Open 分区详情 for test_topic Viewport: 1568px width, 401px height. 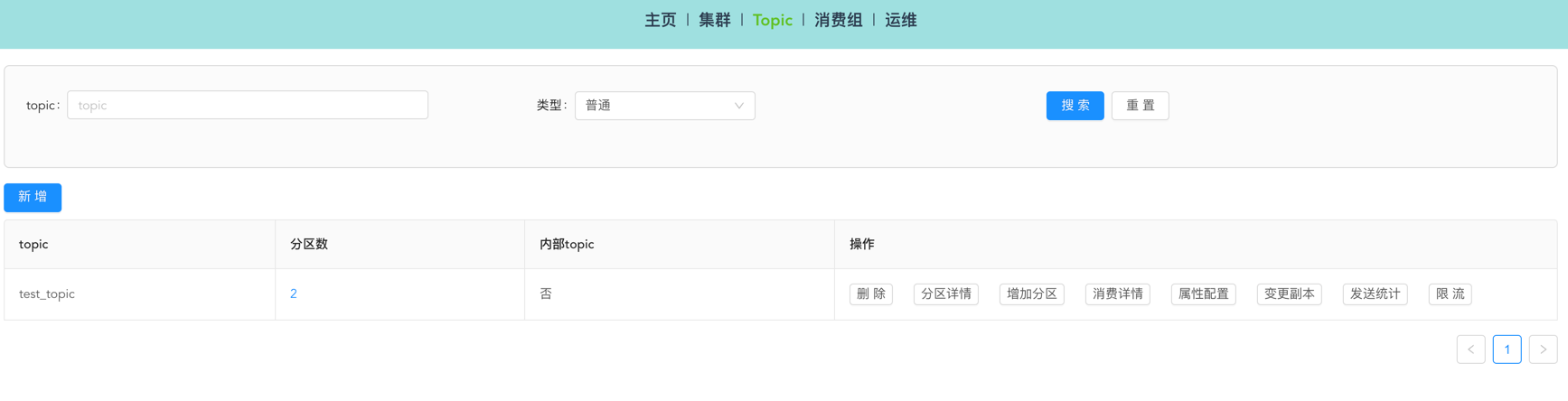[946, 294]
